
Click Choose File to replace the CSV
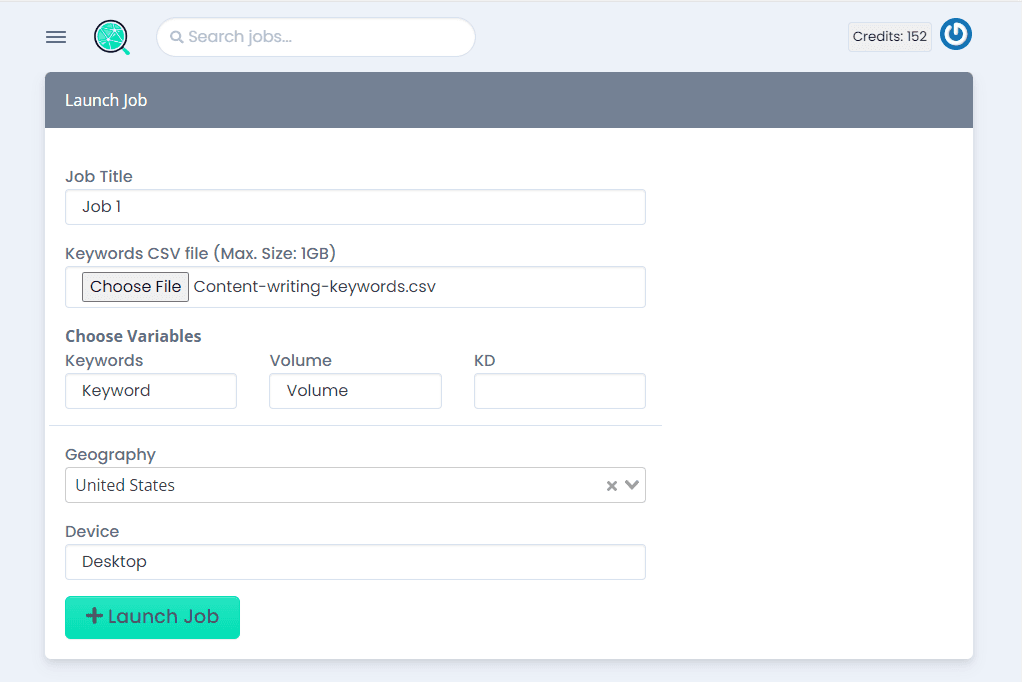[135, 286]
